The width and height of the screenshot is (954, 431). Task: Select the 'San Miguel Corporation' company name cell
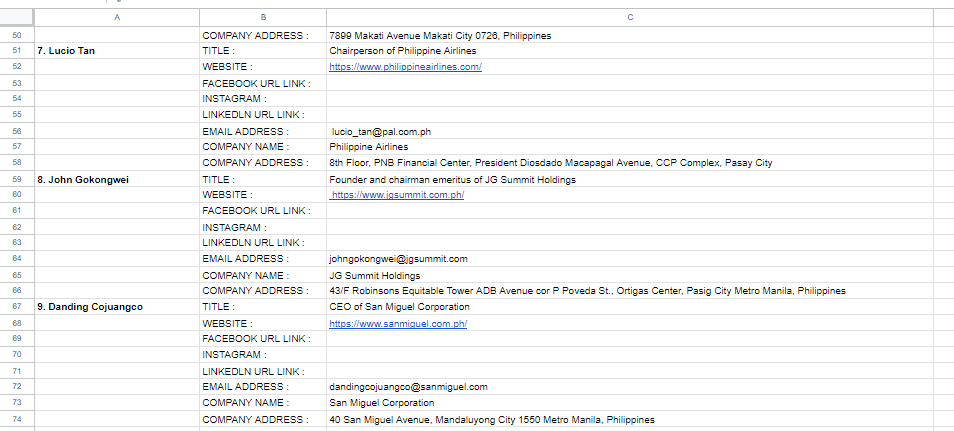pos(630,402)
